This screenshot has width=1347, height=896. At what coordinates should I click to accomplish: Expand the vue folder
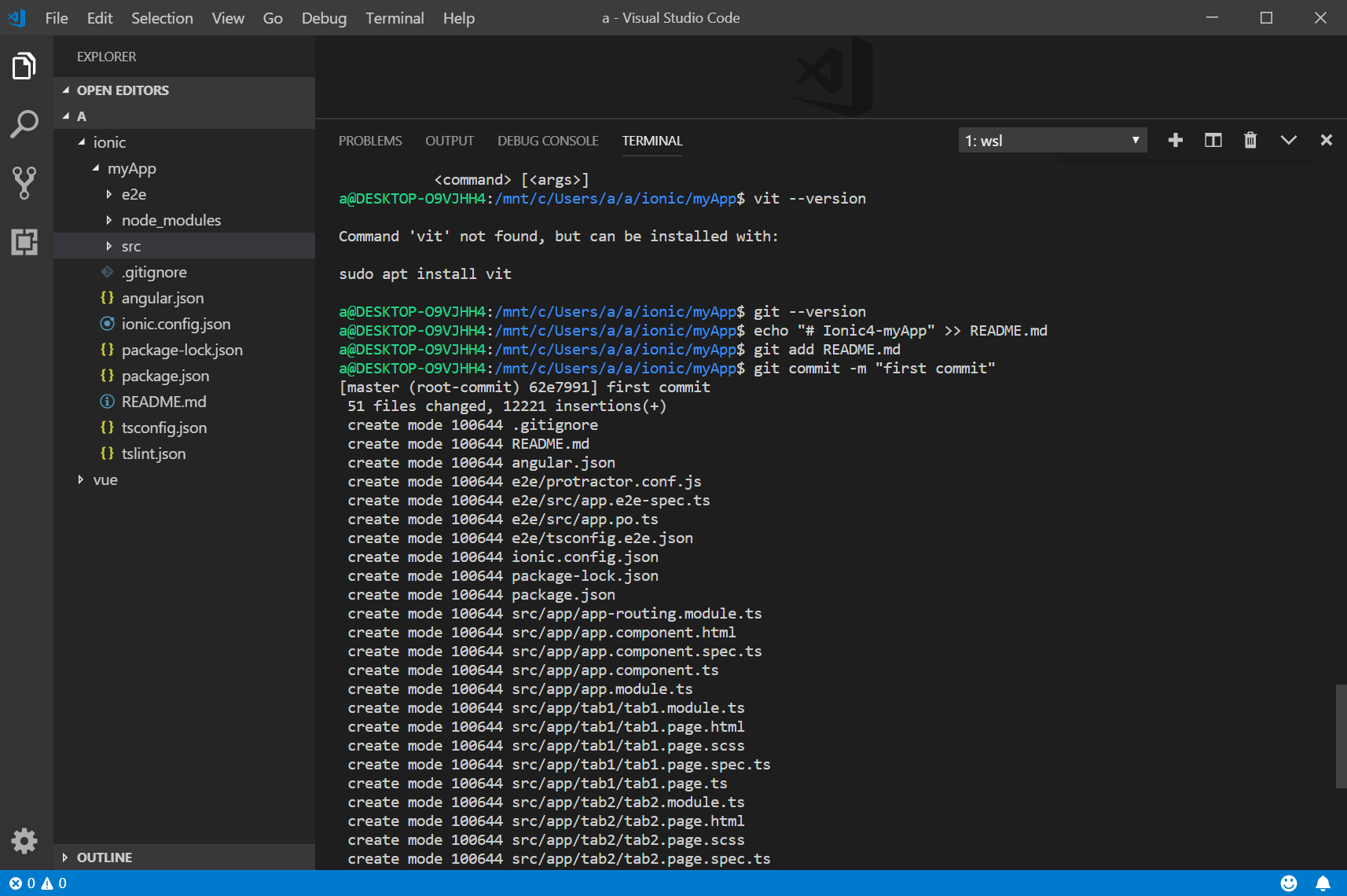click(x=105, y=479)
